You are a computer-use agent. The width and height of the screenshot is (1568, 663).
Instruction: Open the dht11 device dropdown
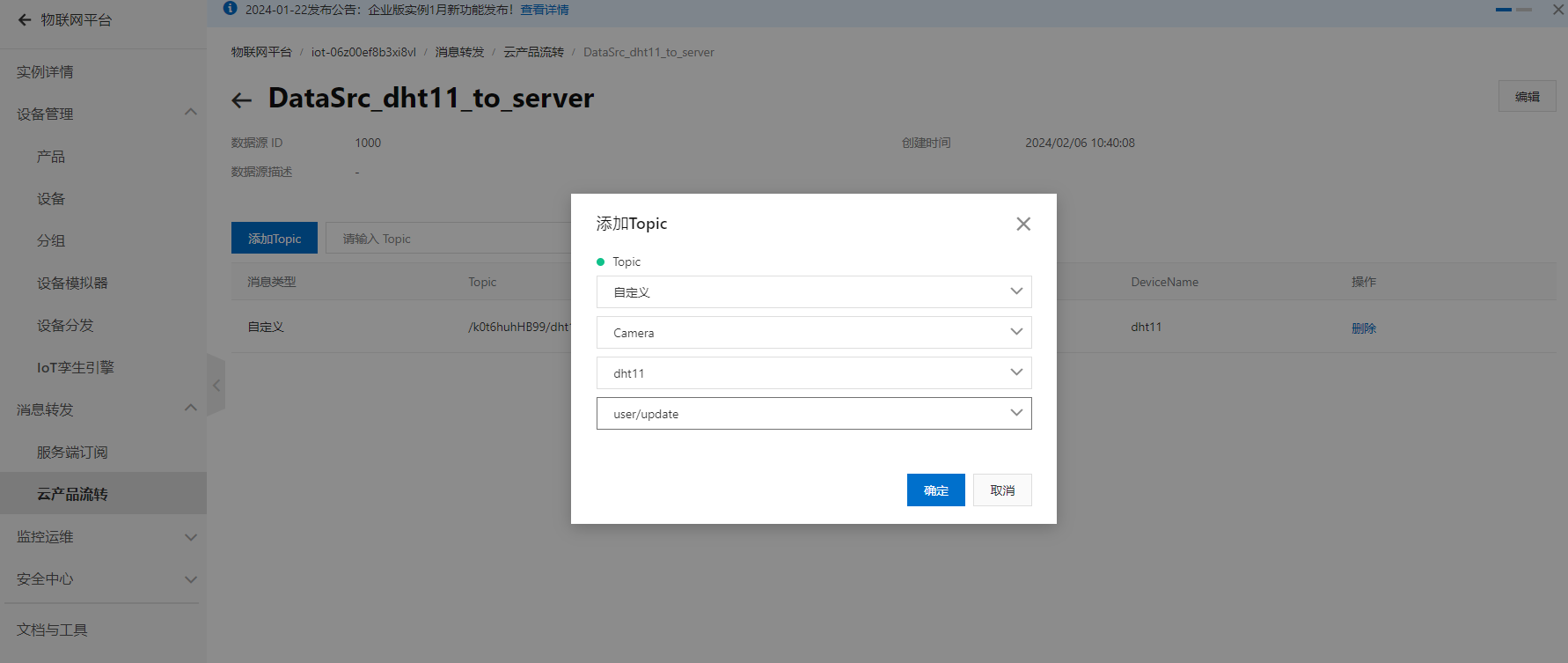pyautogui.click(x=814, y=373)
